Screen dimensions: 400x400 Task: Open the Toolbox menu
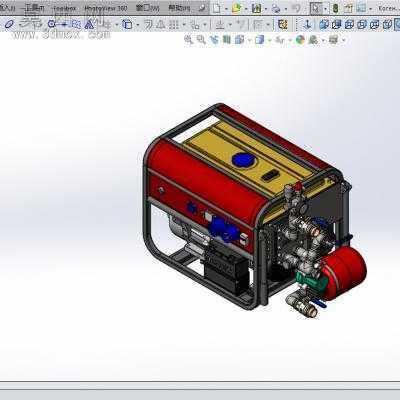pos(64,8)
